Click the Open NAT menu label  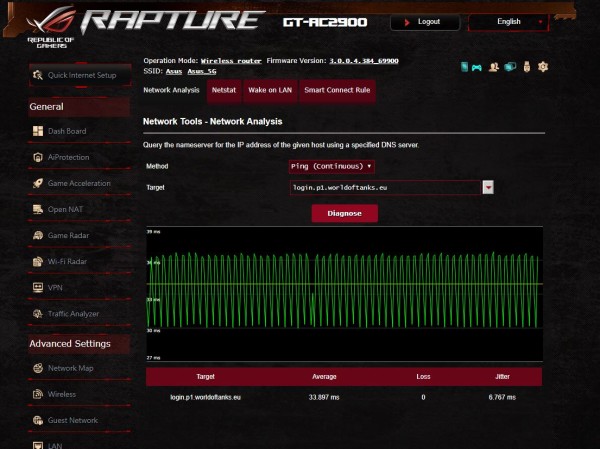click(65, 209)
